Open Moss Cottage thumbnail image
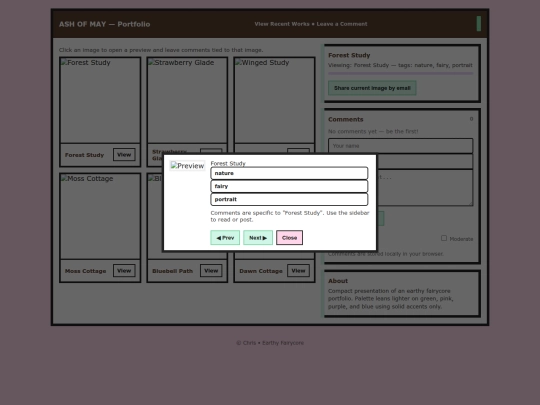 (x=100, y=216)
